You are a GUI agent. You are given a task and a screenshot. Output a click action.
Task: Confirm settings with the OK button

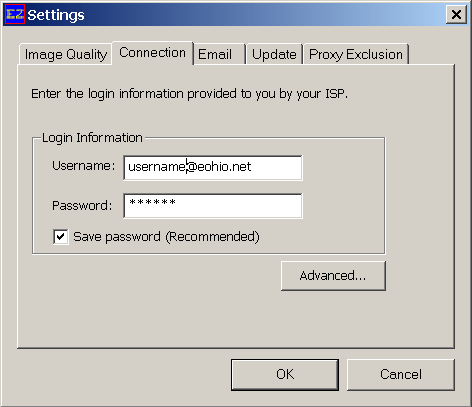285,375
